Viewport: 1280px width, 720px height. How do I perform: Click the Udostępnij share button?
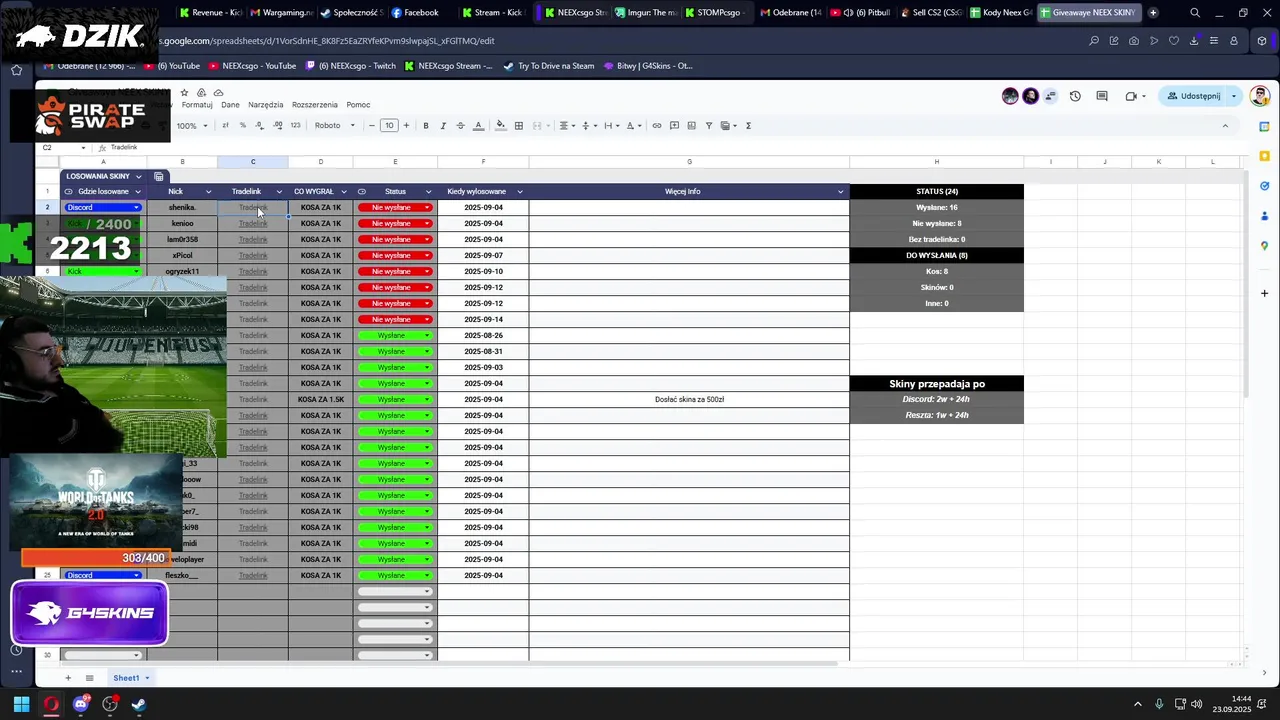(1193, 96)
